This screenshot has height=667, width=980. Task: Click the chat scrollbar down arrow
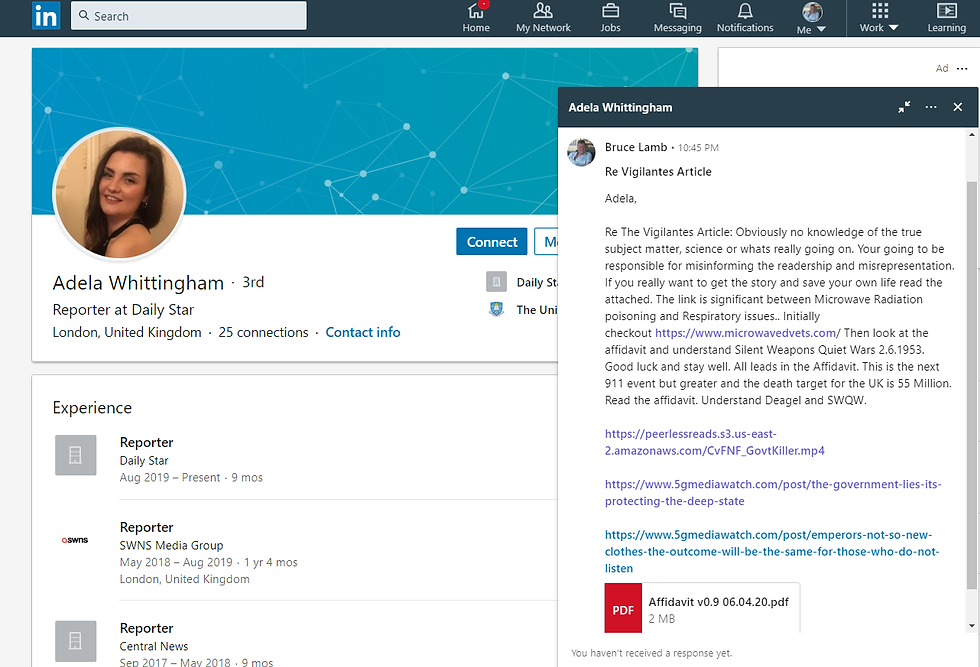click(x=971, y=625)
